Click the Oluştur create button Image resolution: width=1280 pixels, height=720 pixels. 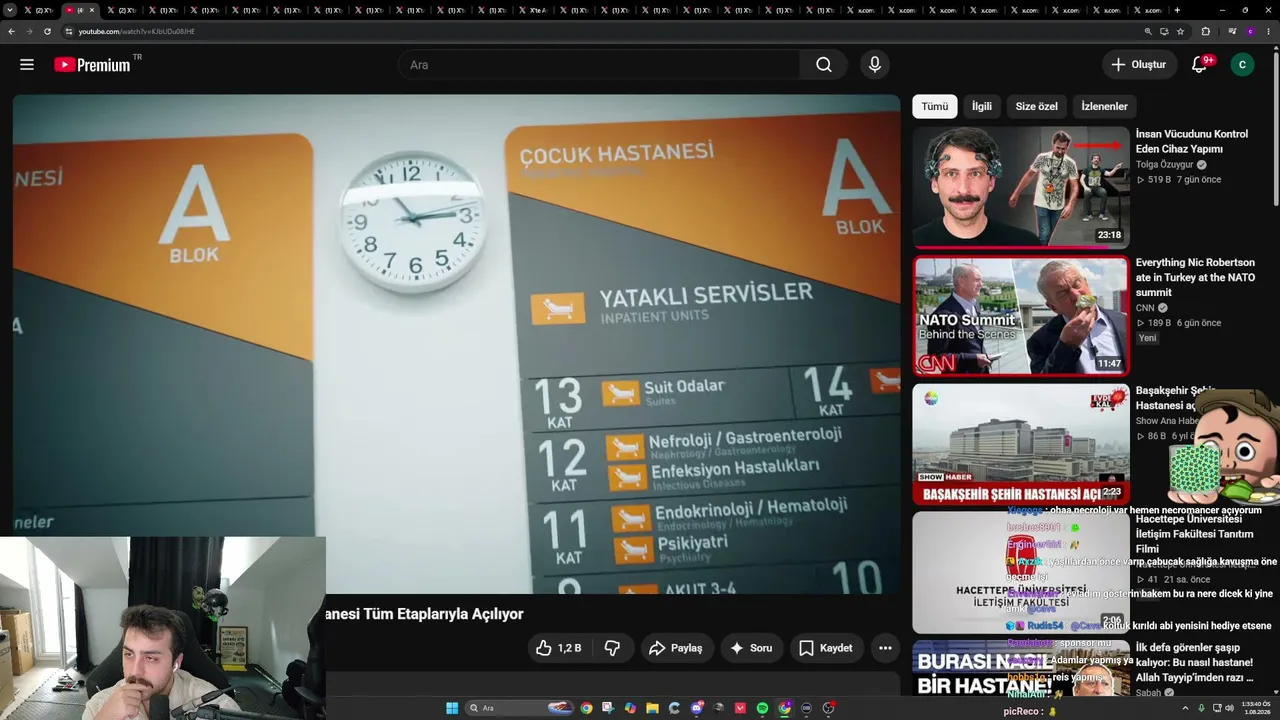pos(1139,65)
